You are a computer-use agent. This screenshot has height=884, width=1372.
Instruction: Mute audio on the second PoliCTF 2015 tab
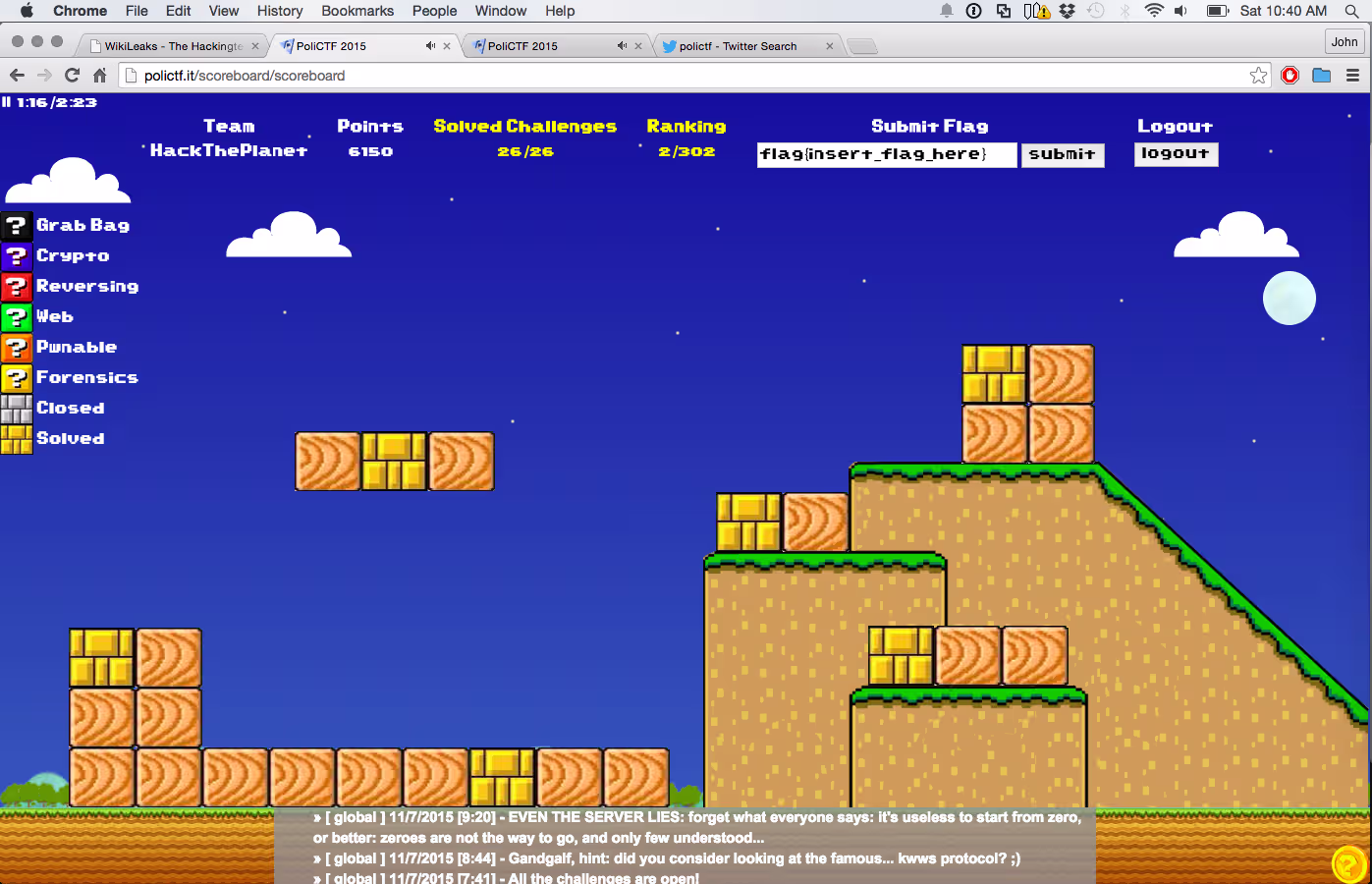tap(622, 46)
